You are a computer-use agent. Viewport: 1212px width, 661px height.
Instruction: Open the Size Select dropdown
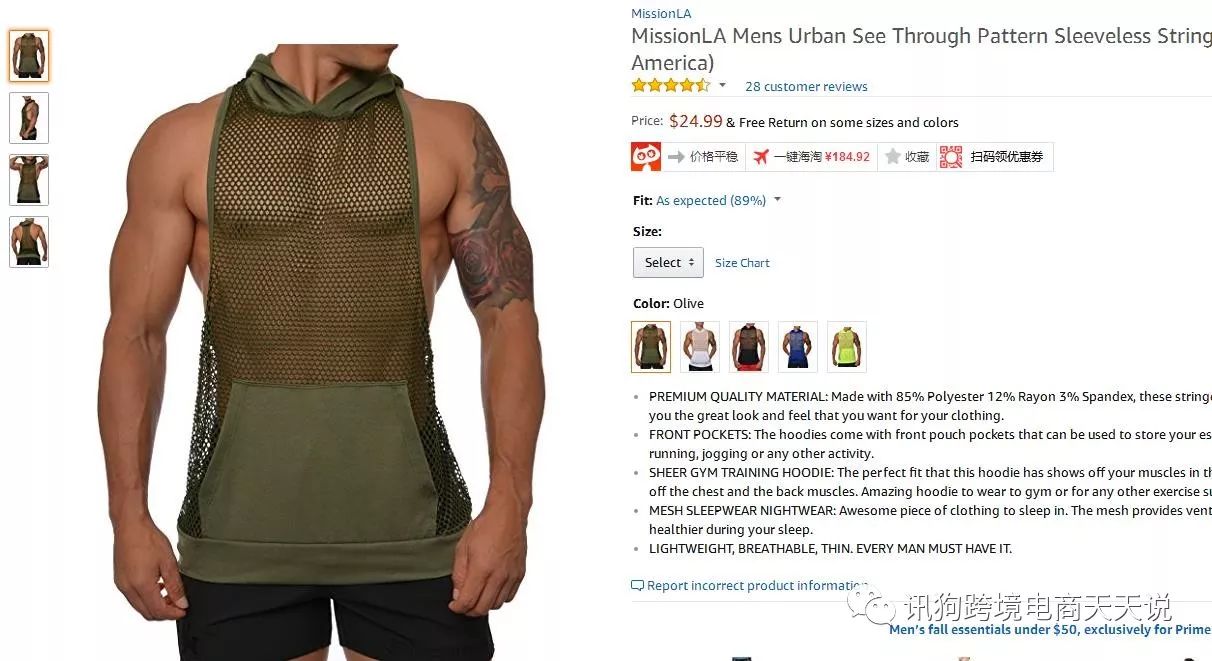(668, 263)
